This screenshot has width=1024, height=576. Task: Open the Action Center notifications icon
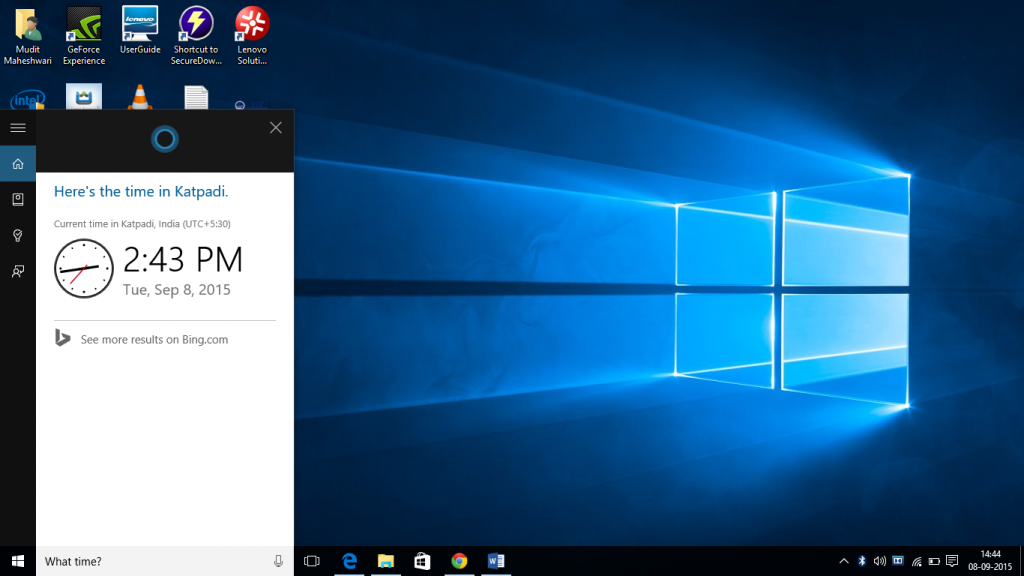pyautogui.click(x=952, y=561)
